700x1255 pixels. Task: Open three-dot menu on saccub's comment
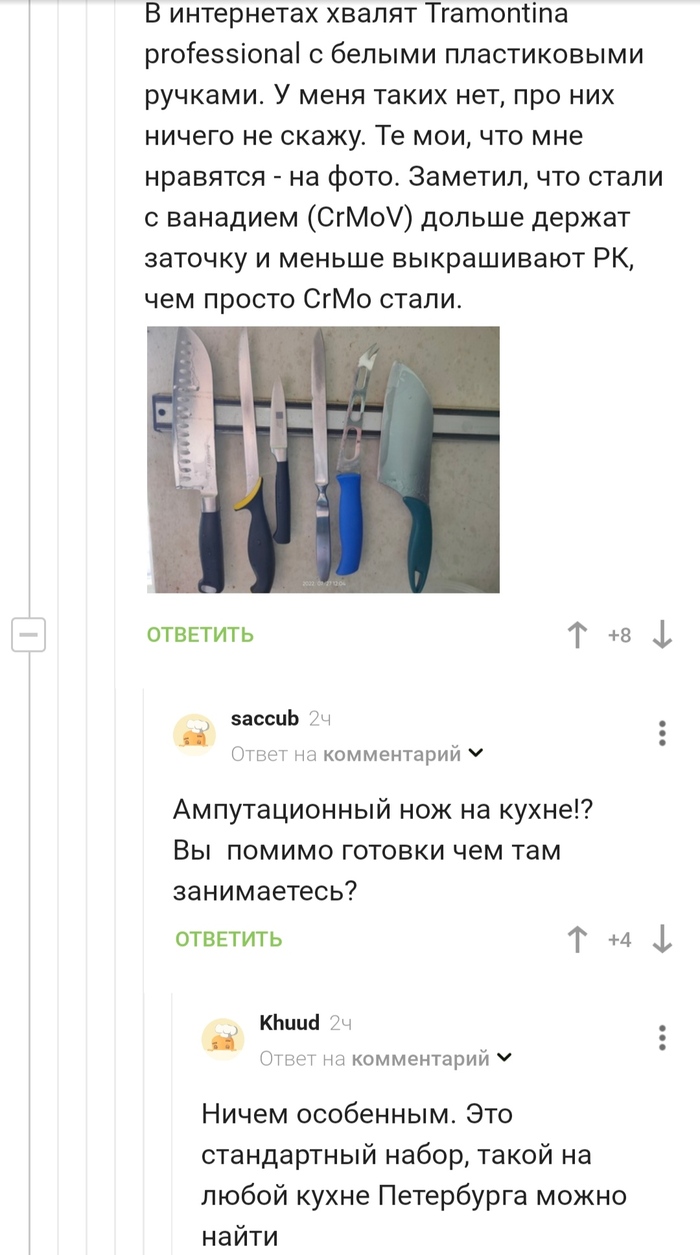[662, 733]
